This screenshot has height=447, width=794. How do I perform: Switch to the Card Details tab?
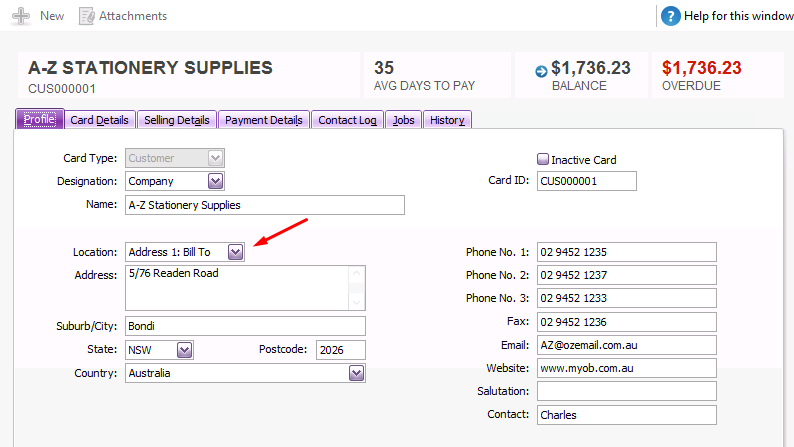click(x=99, y=120)
